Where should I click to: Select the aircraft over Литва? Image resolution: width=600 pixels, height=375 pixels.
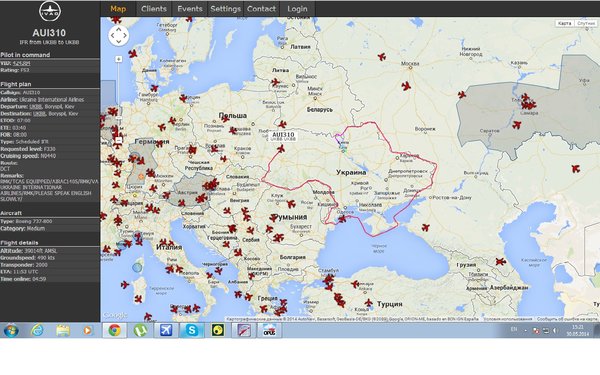coord(276,82)
